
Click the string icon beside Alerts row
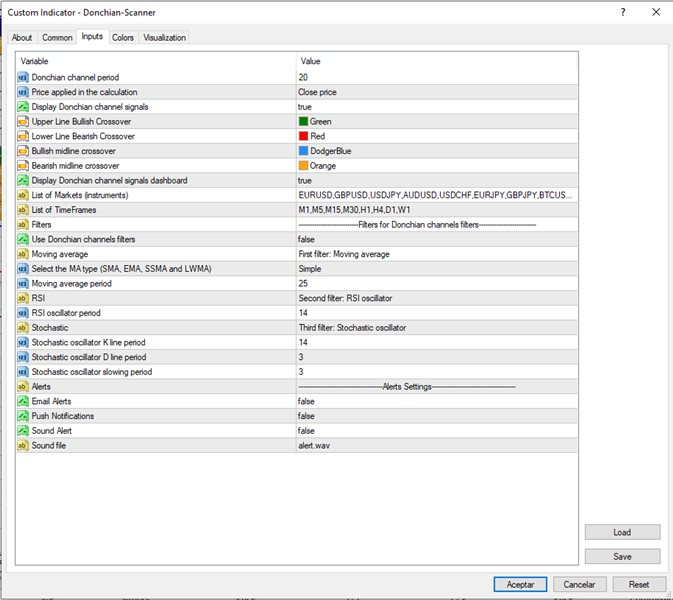pyautogui.click(x=23, y=387)
